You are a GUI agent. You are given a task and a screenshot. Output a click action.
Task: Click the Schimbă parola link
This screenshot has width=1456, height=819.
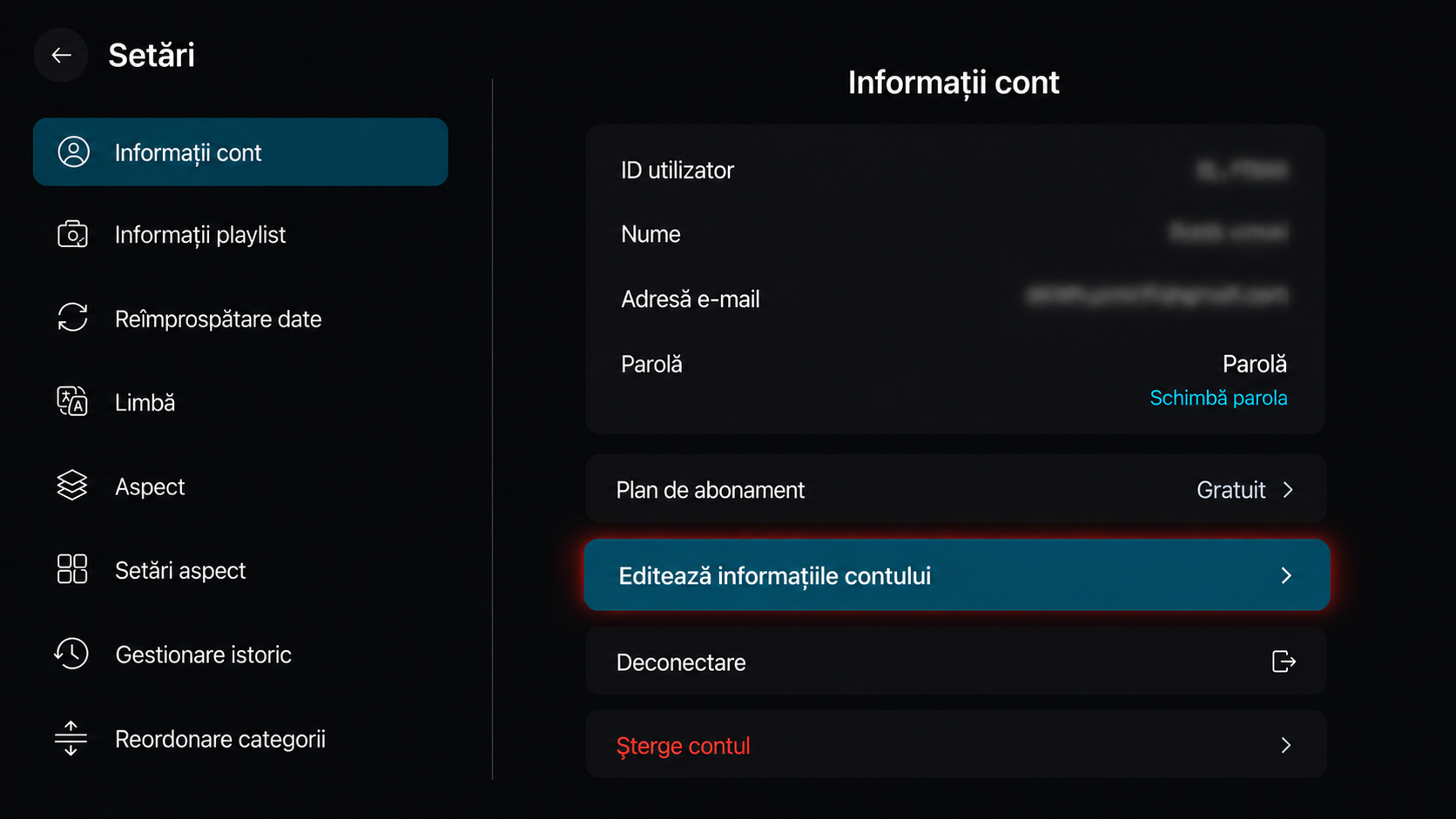pos(1218,398)
